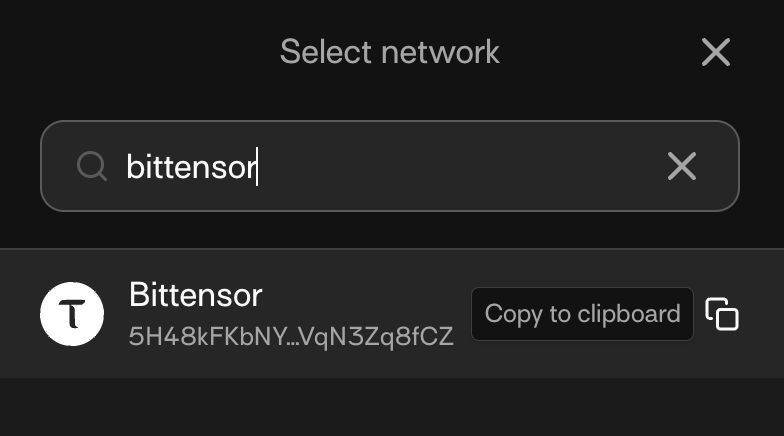Copy the Bittensor address using copy icon
The width and height of the screenshot is (784, 436).
coord(722,314)
